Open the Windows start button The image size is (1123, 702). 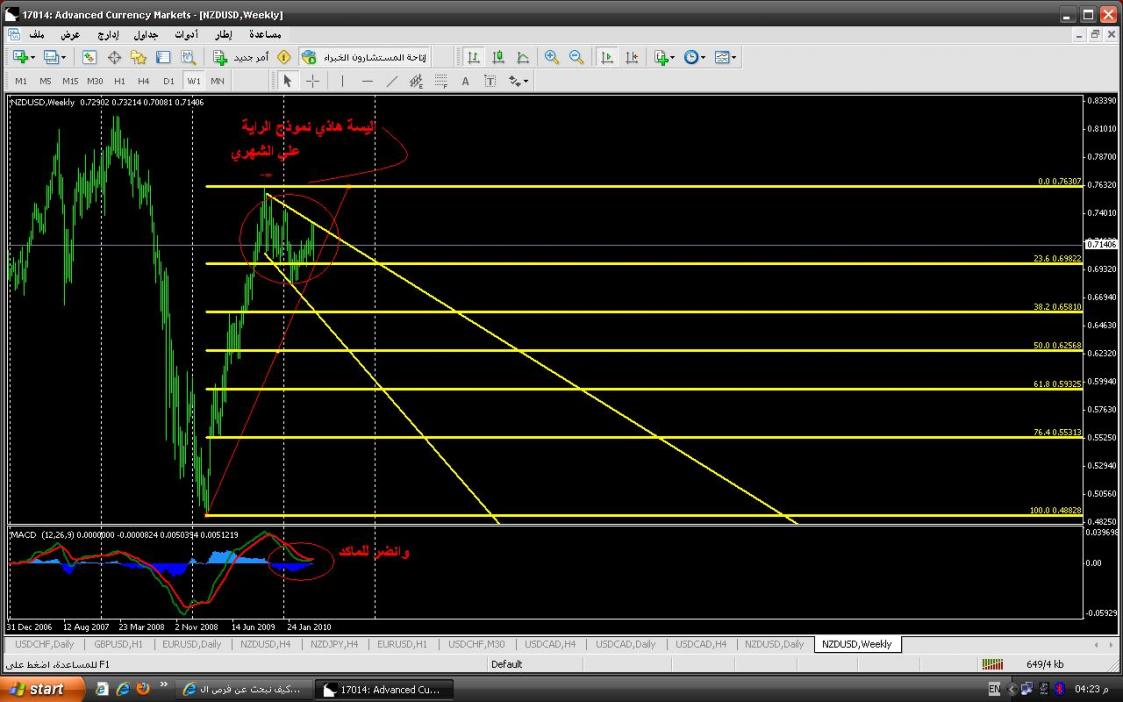tap(36, 689)
